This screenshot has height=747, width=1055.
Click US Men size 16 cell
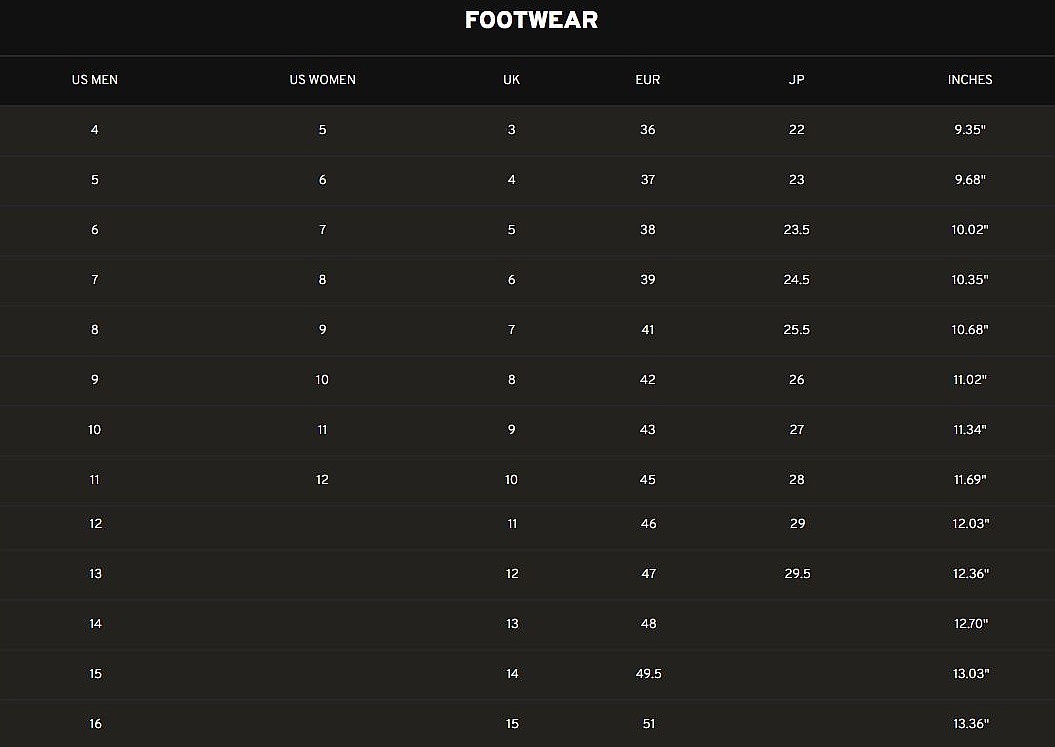pyautogui.click(x=95, y=724)
